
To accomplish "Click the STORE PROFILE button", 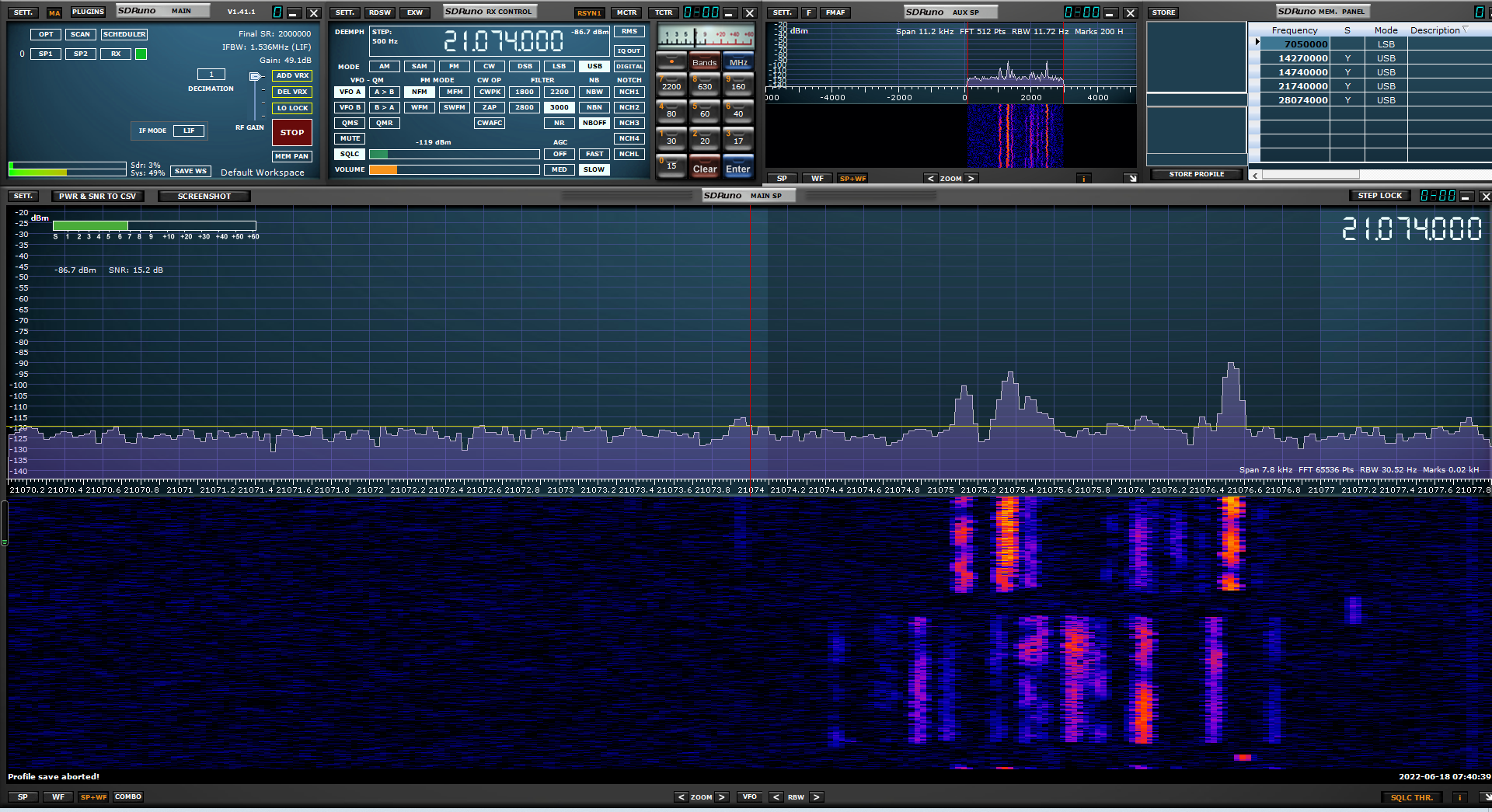I will (1196, 174).
